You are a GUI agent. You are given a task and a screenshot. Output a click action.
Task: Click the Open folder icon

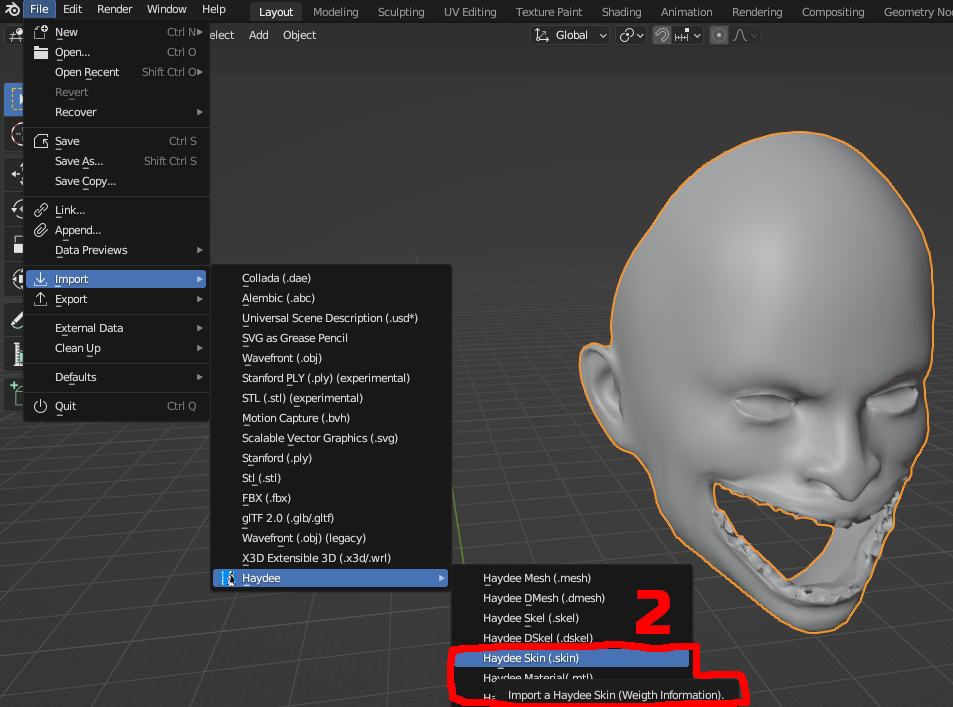[41, 52]
